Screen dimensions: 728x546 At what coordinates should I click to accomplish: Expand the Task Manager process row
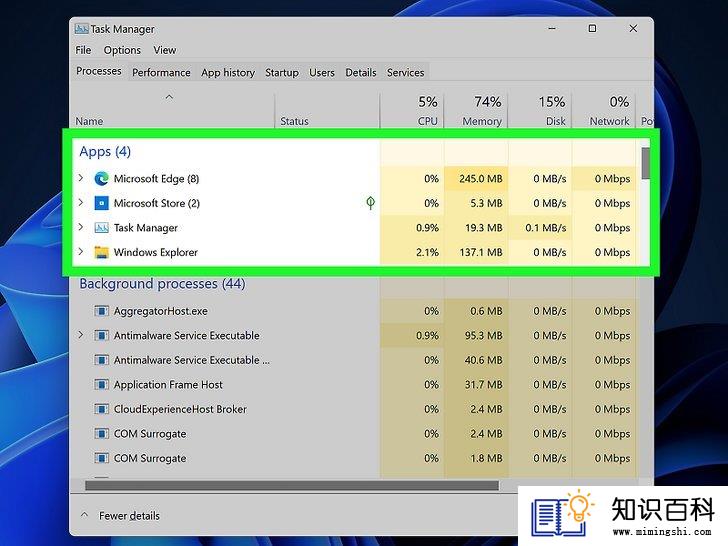click(81, 227)
